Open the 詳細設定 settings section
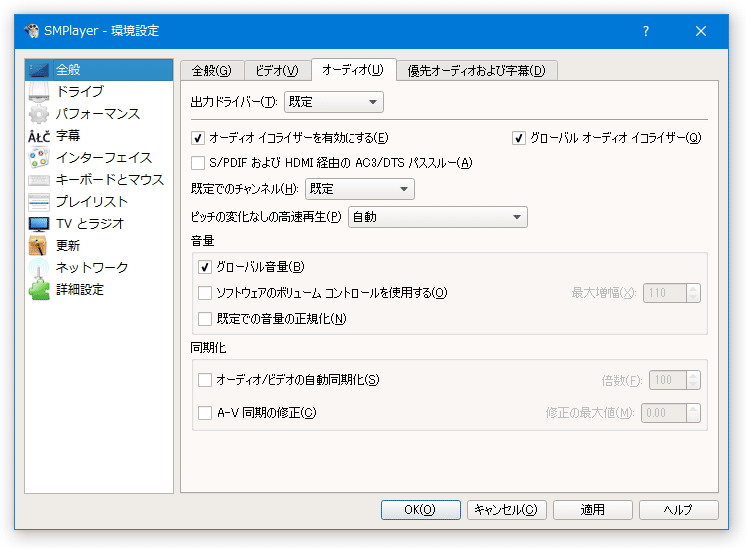 [99, 289]
